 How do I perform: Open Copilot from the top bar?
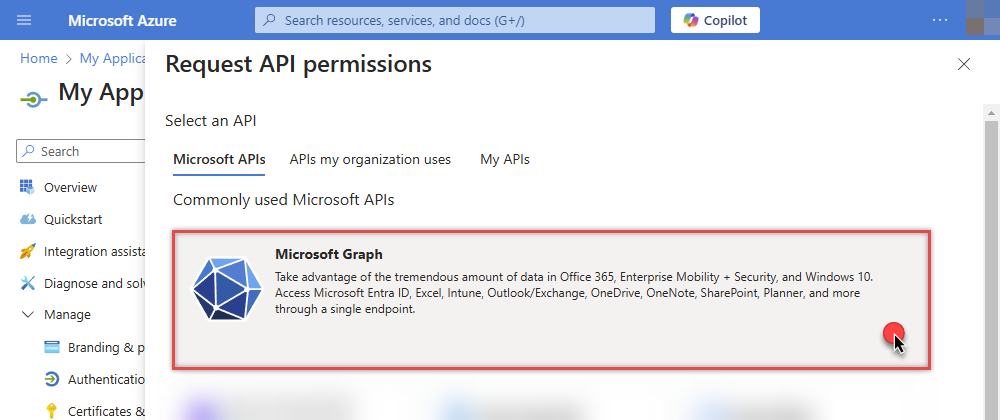pyautogui.click(x=715, y=20)
